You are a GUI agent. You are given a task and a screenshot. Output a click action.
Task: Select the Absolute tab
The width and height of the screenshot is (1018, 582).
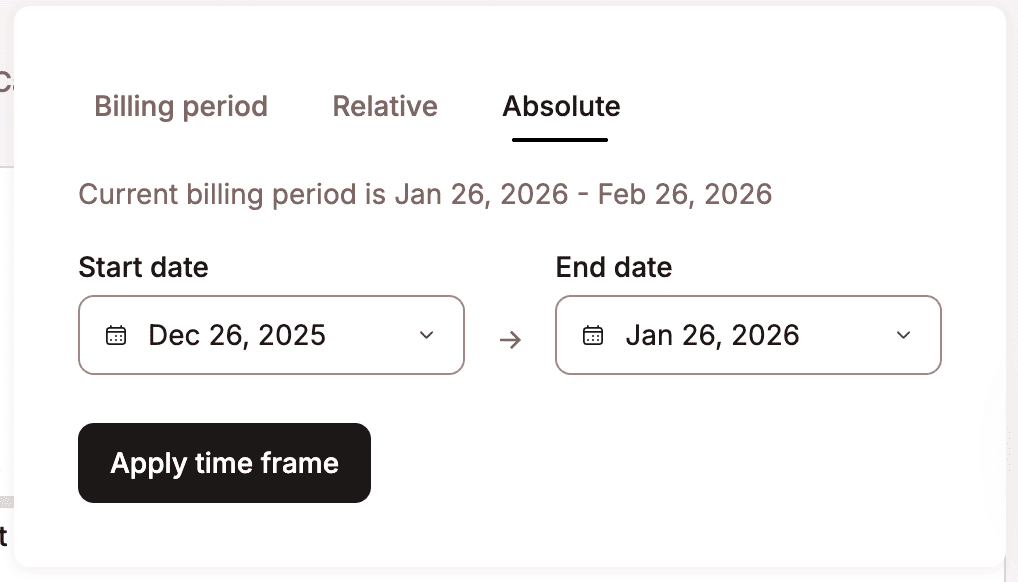click(x=561, y=106)
